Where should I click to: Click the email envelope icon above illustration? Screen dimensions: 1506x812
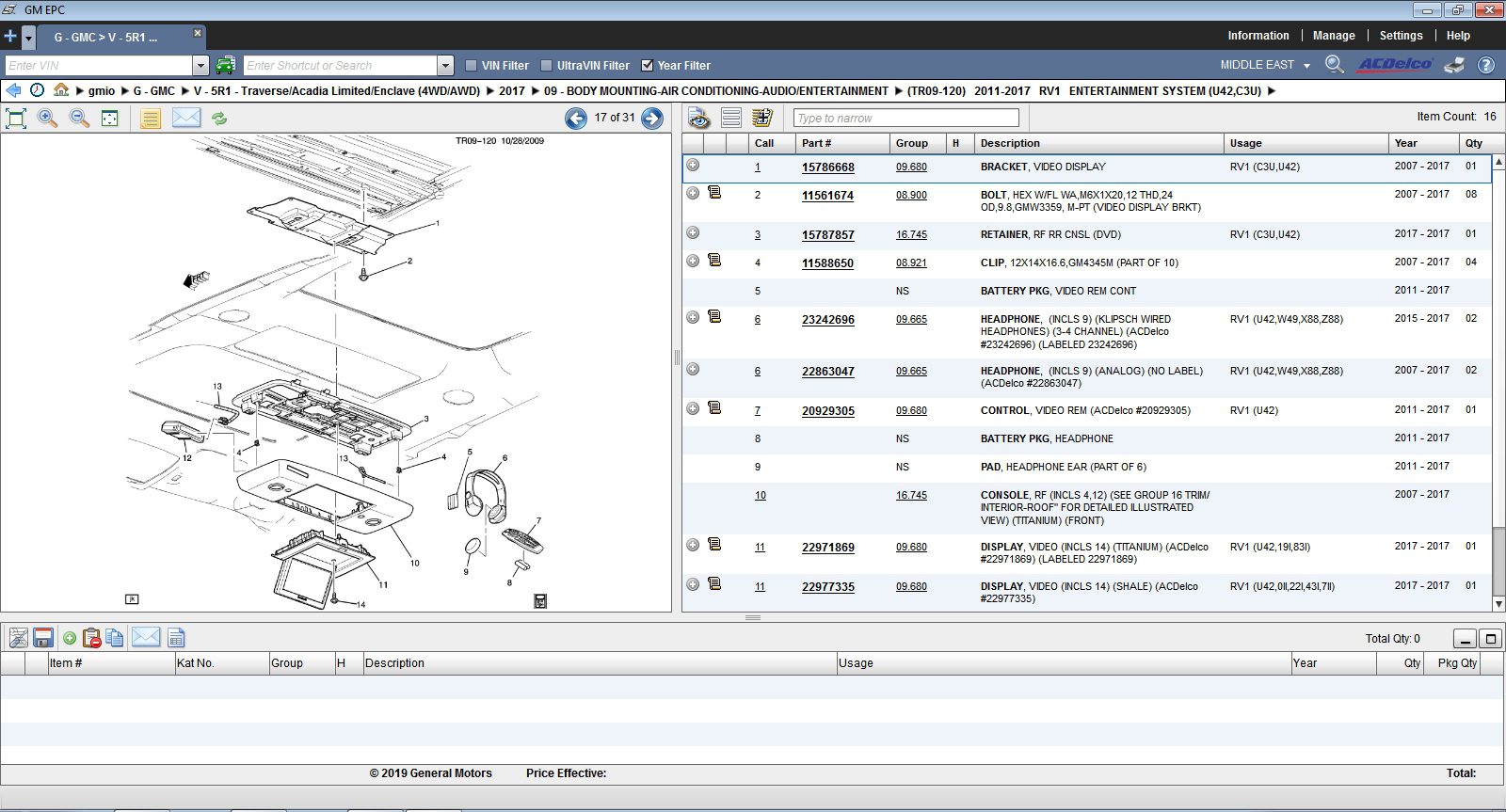(x=186, y=118)
